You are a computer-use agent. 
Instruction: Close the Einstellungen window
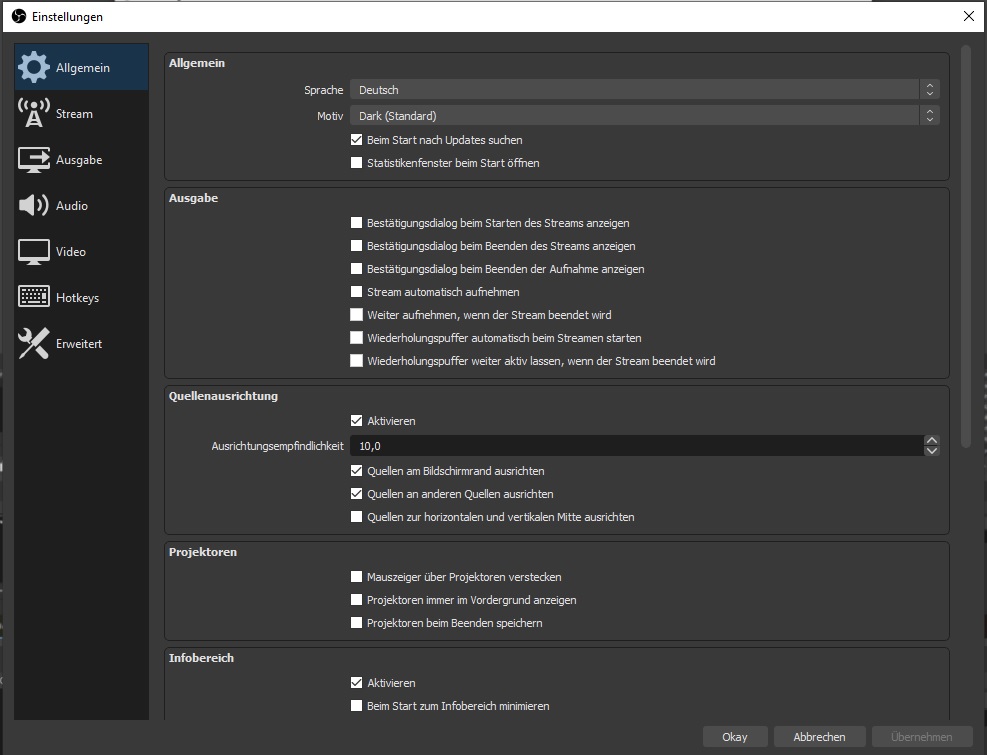point(969,16)
